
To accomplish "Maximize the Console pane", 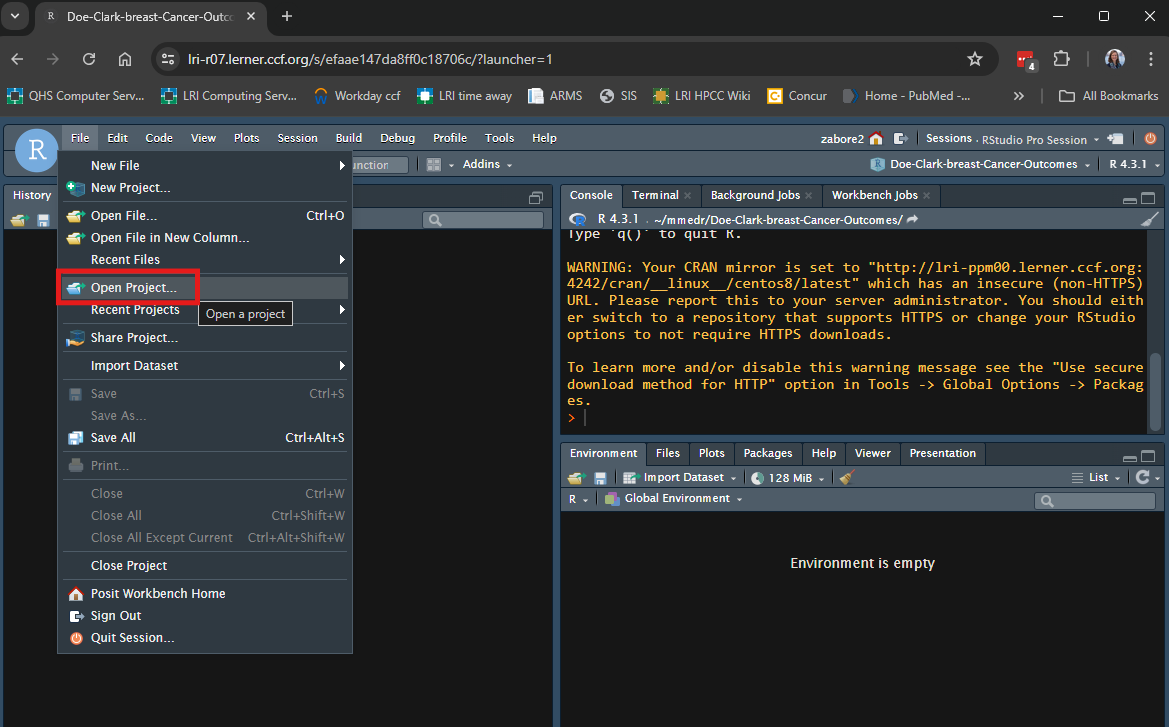I will [x=1148, y=198].
